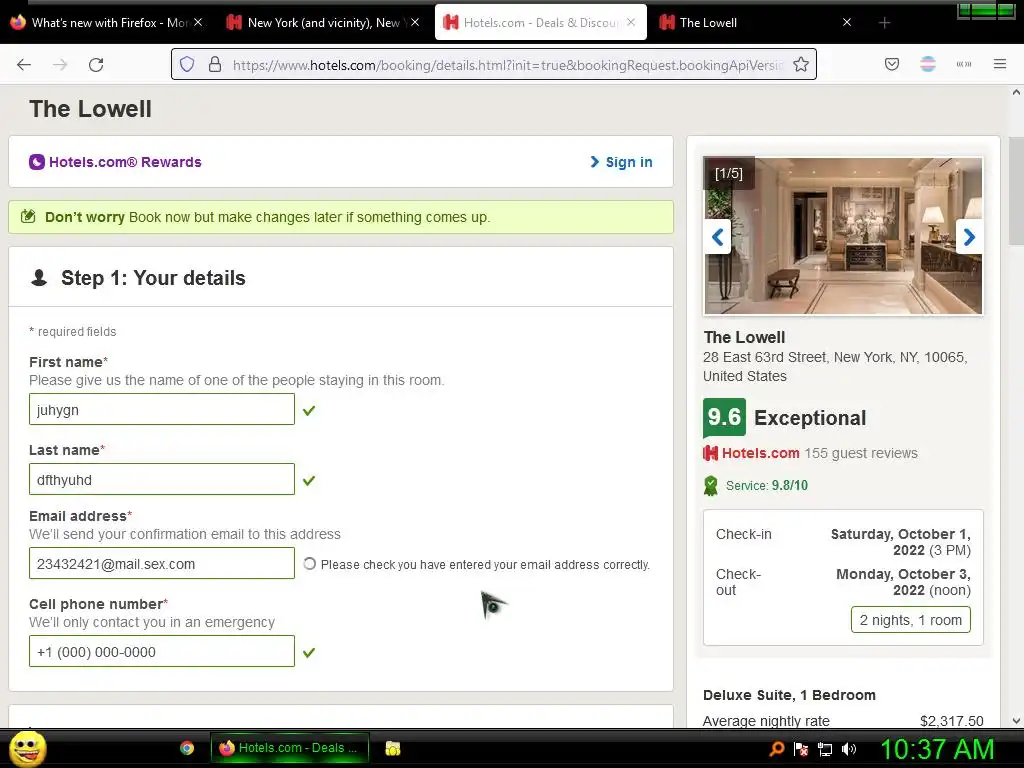Click the Hotels.com Rewards purple logo icon

point(37,162)
